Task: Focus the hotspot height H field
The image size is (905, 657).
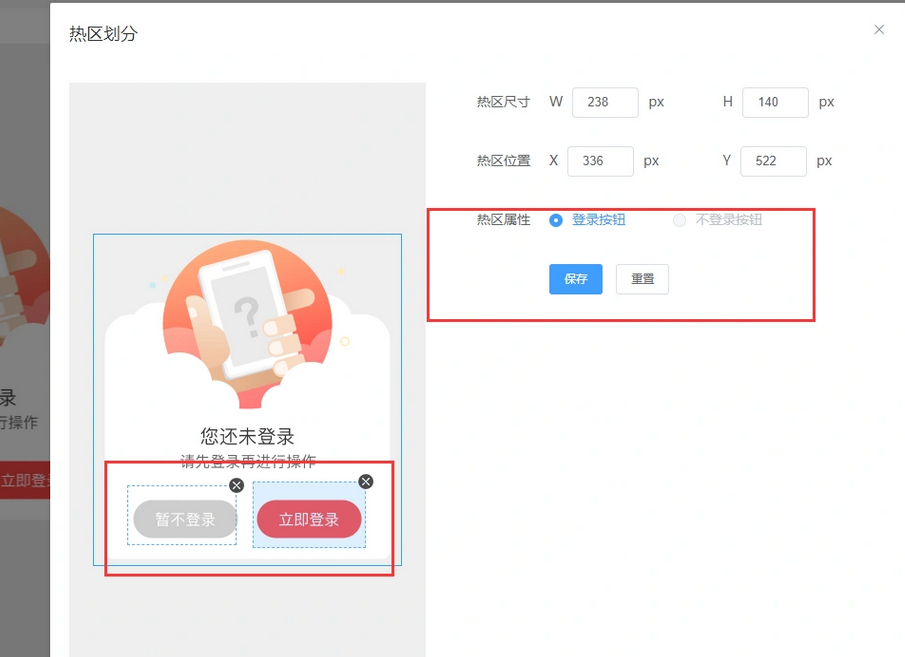Action: (x=774, y=102)
